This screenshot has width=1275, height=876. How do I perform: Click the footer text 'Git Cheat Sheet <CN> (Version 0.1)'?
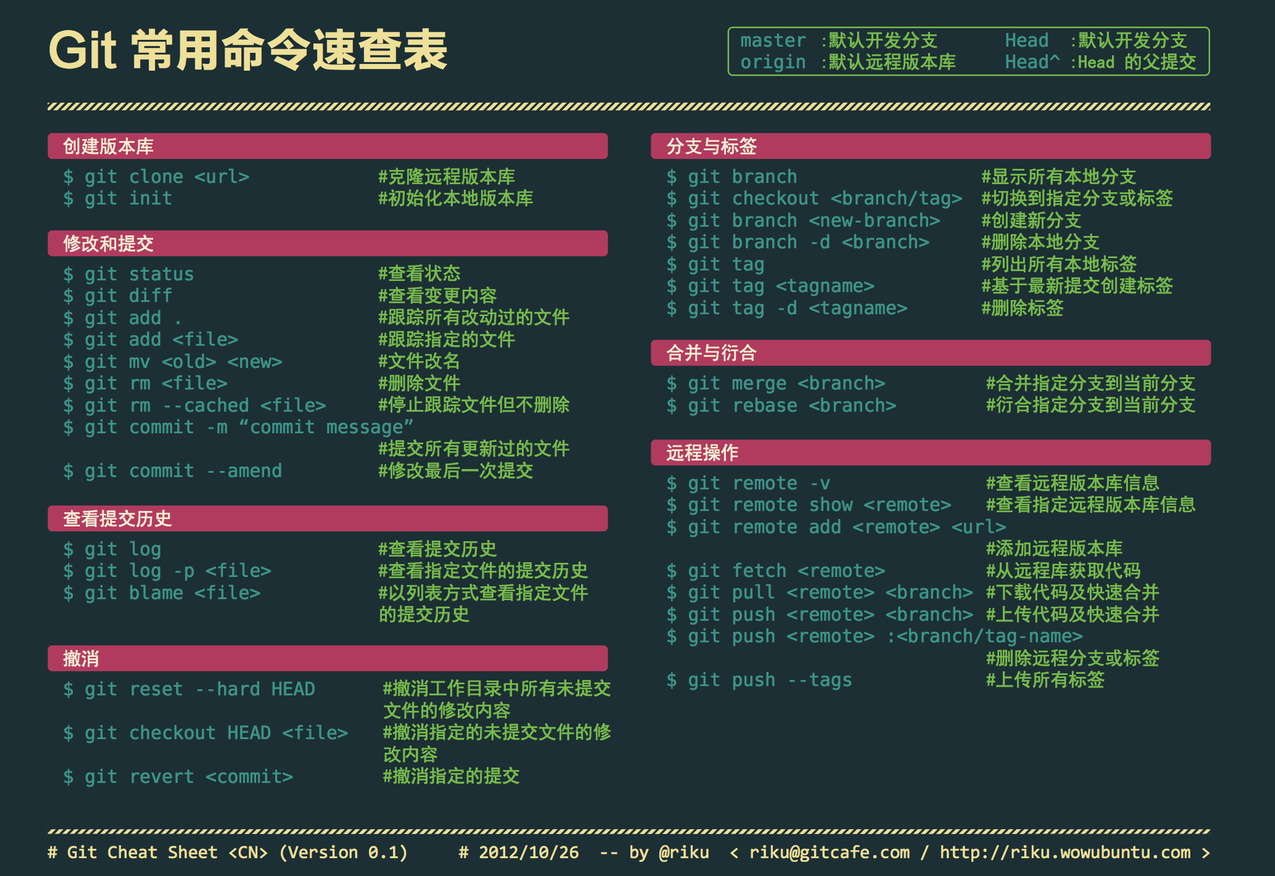pyautogui.click(x=237, y=853)
